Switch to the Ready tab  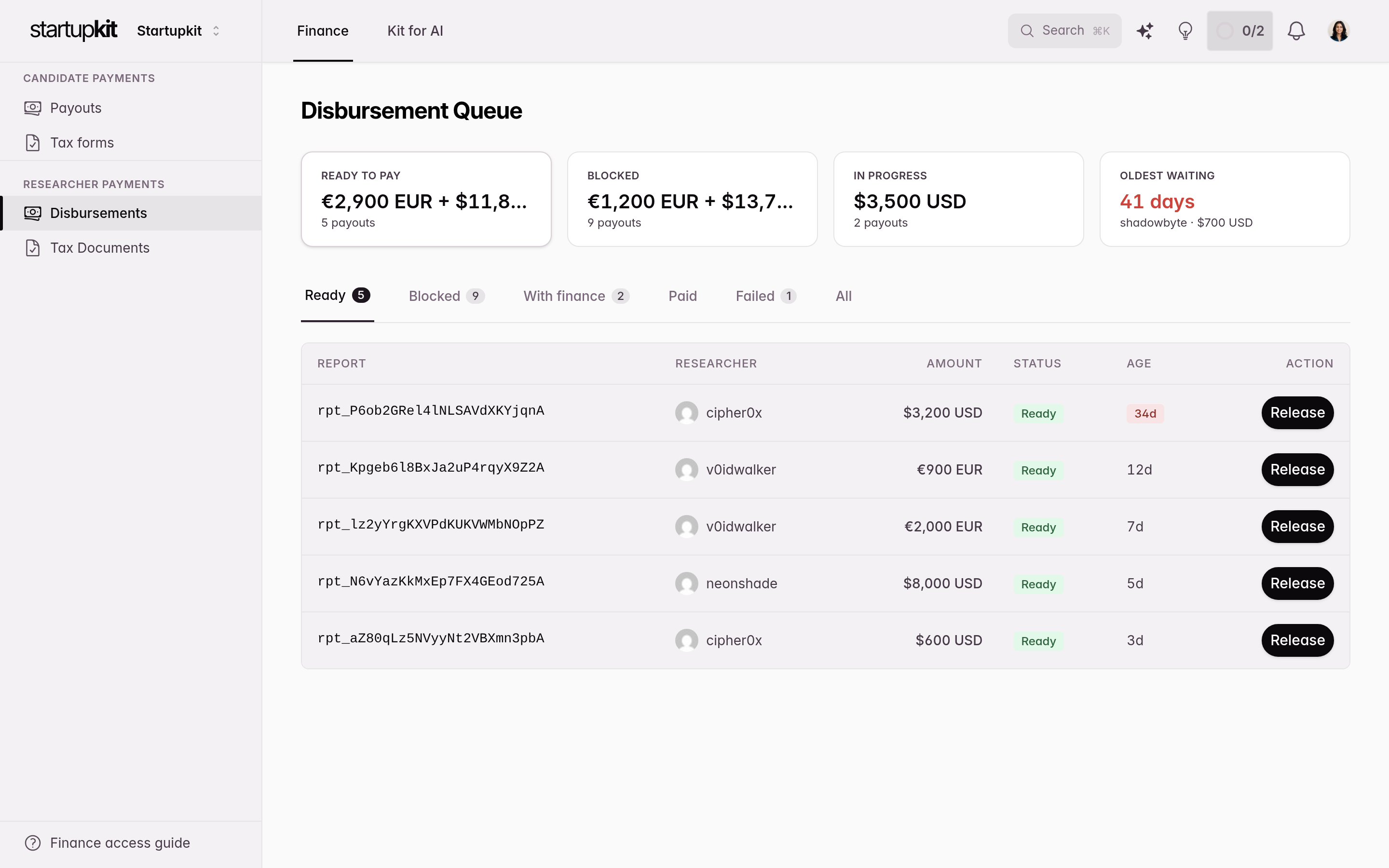pyautogui.click(x=338, y=296)
